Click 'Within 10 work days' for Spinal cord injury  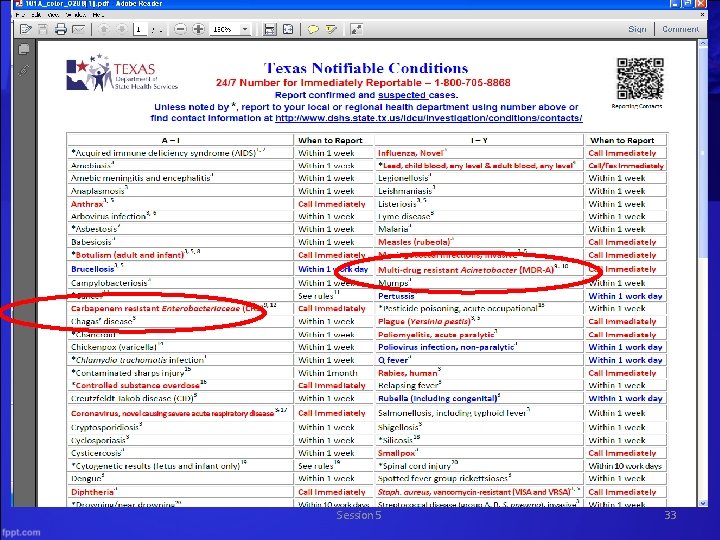pos(625,466)
